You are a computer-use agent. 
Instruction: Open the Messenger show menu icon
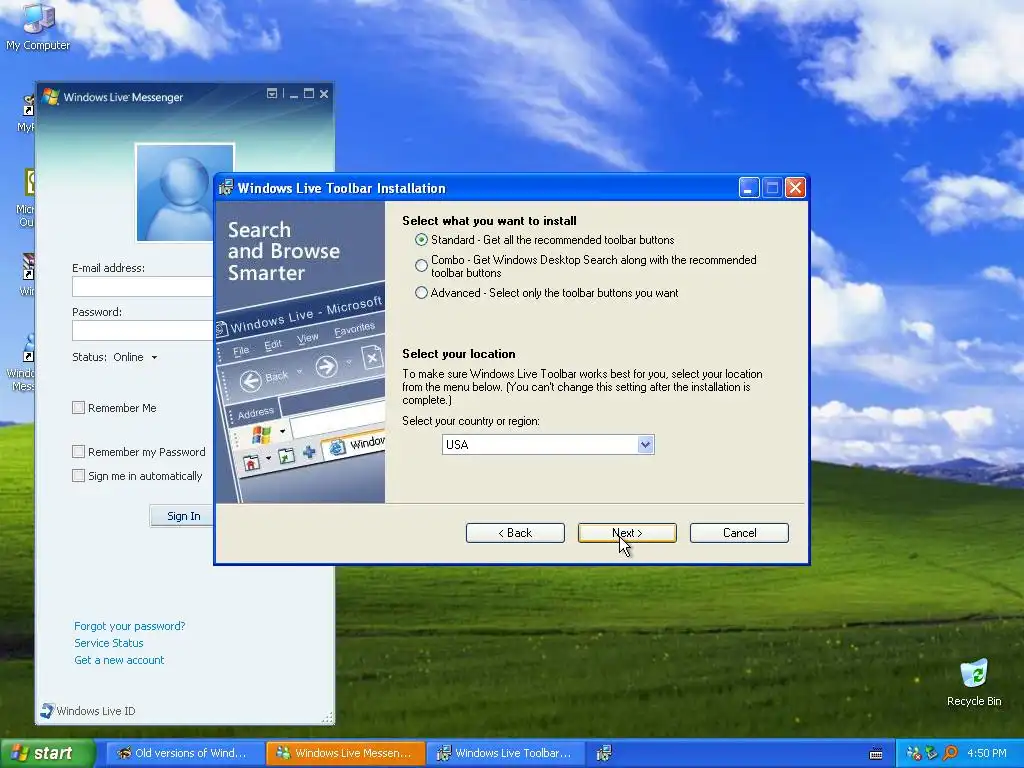pyautogui.click(x=272, y=94)
